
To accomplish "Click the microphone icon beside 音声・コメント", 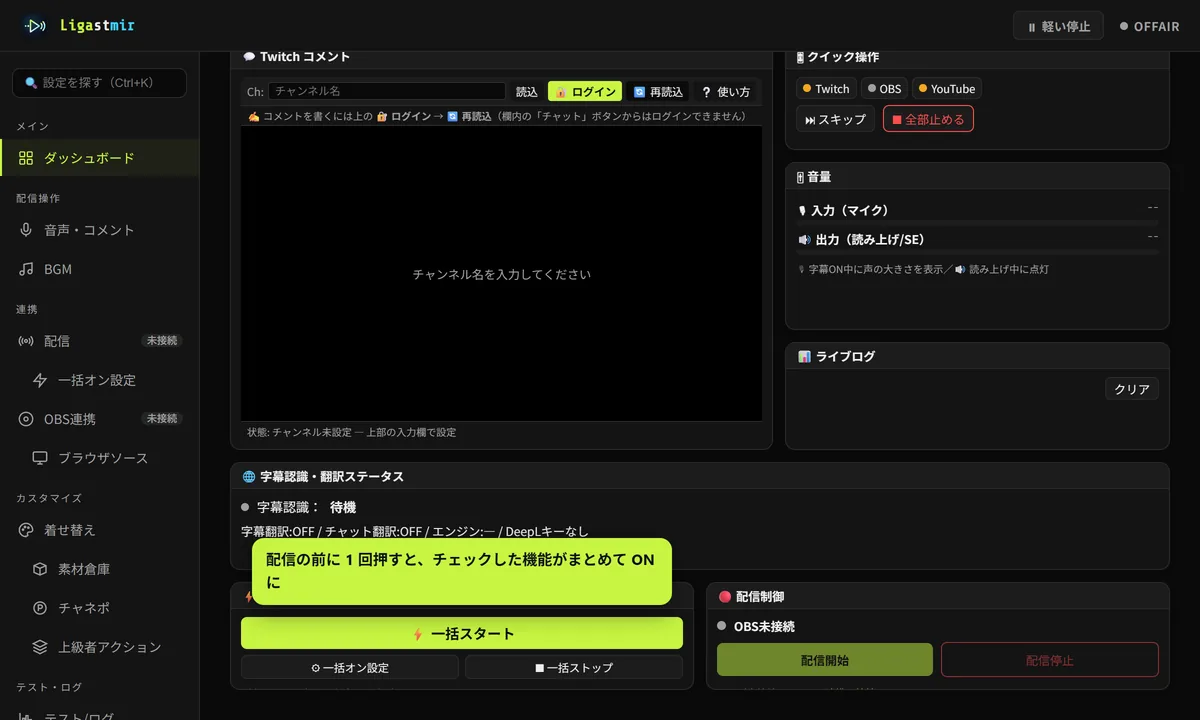I will pyautogui.click(x=26, y=230).
